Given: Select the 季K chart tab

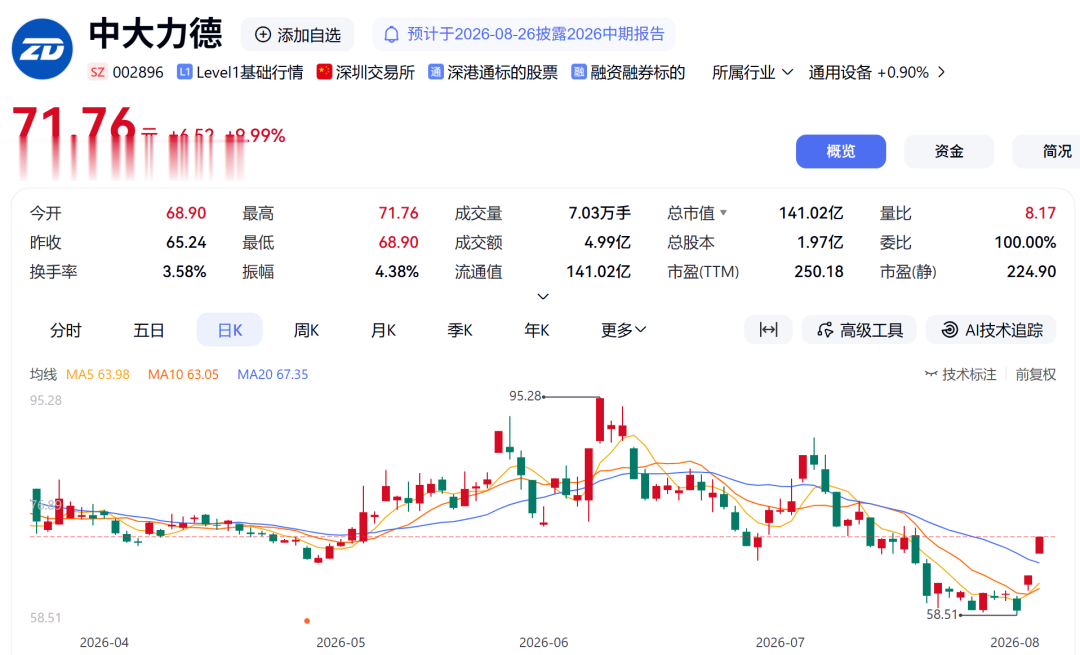Looking at the screenshot, I should coord(459,331).
